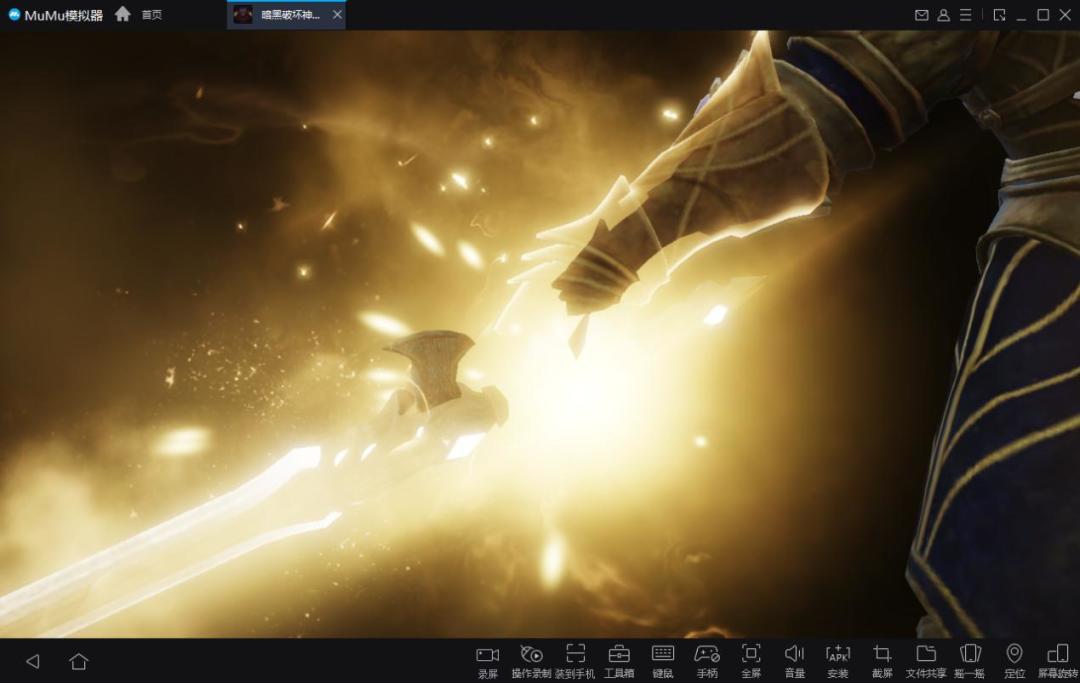Open the toolbox (工具箱)
This screenshot has width=1080, height=683.
click(619, 662)
